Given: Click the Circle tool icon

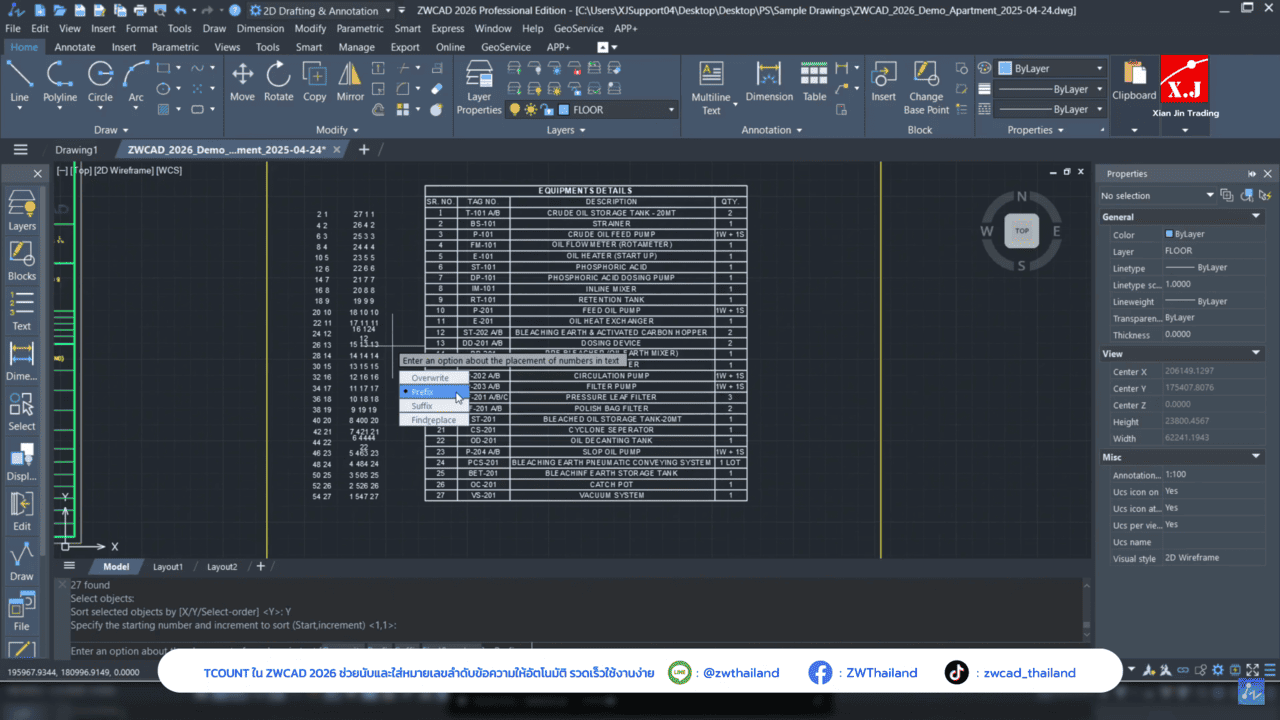Looking at the screenshot, I should pyautogui.click(x=100, y=80).
